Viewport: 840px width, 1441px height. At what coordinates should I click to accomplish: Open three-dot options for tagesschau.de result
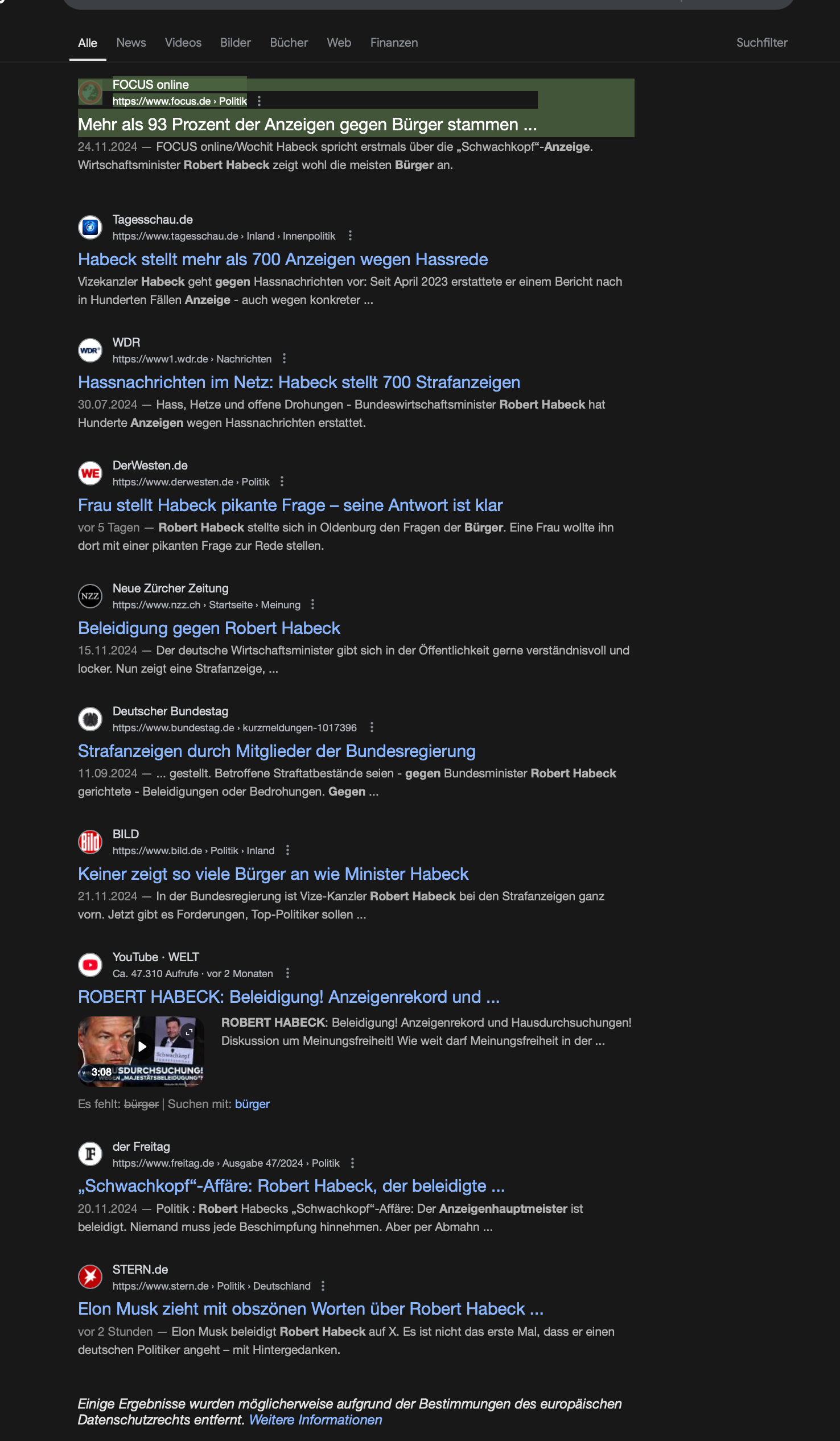click(x=350, y=236)
